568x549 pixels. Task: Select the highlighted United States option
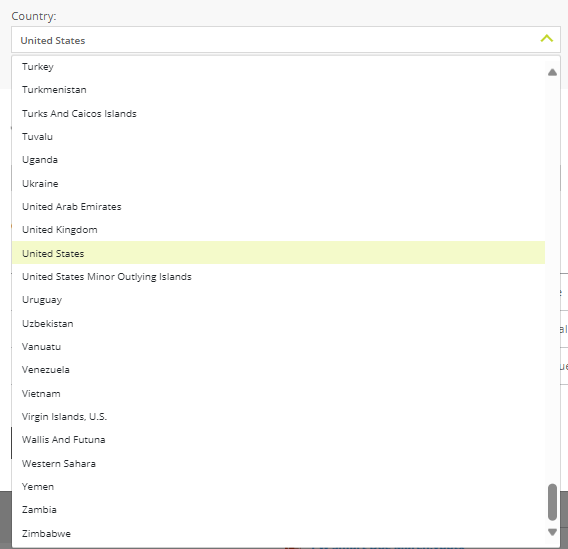pos(278,253)
